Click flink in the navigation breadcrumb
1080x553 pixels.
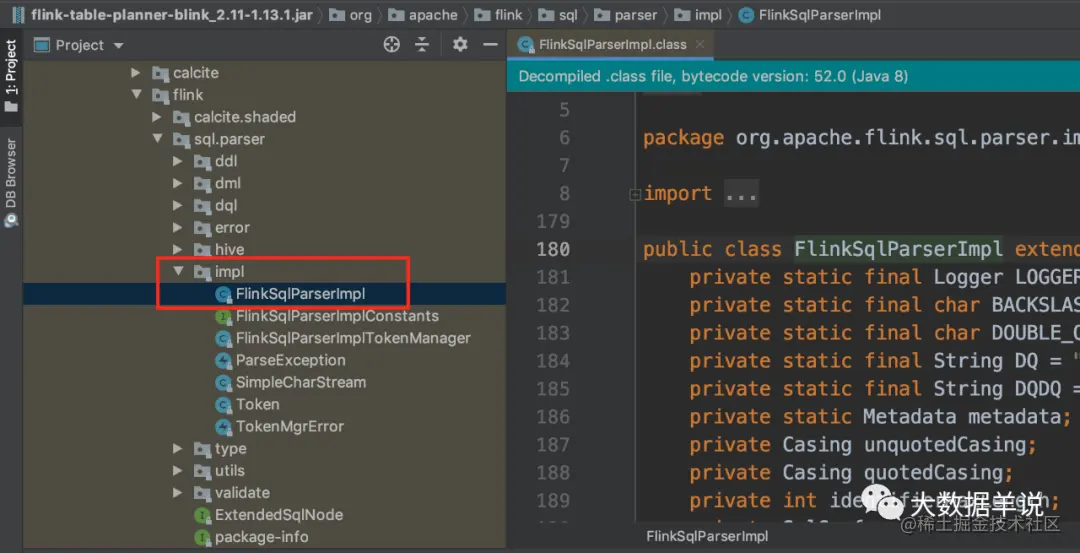pyautogui.click(x=508, y=14)
